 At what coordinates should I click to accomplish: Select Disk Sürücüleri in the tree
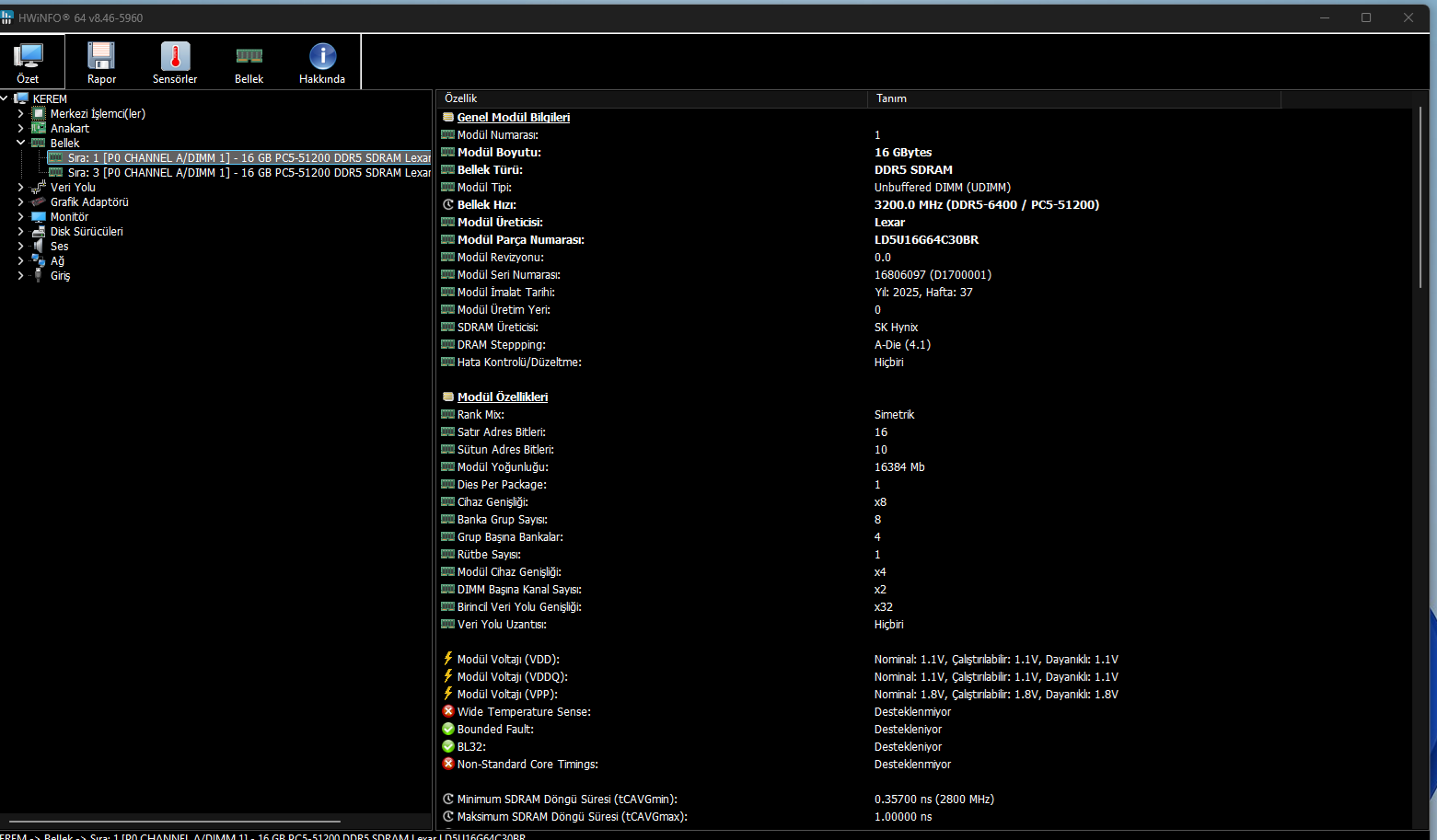87,231
